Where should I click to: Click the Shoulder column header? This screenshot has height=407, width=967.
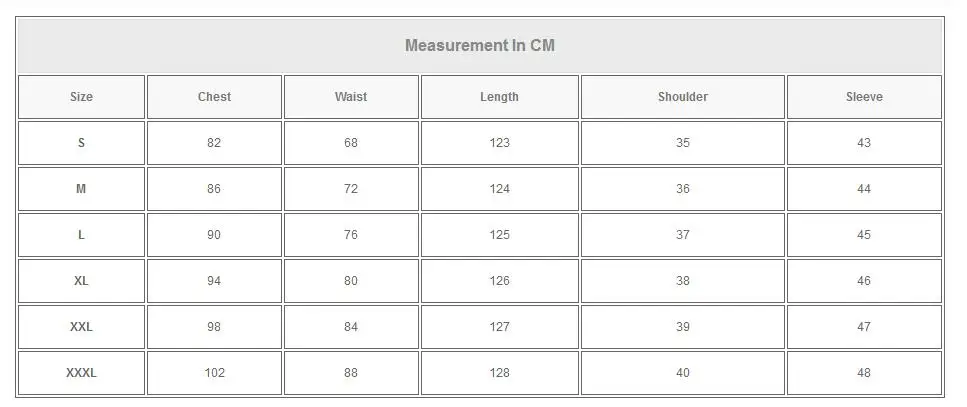683,97
